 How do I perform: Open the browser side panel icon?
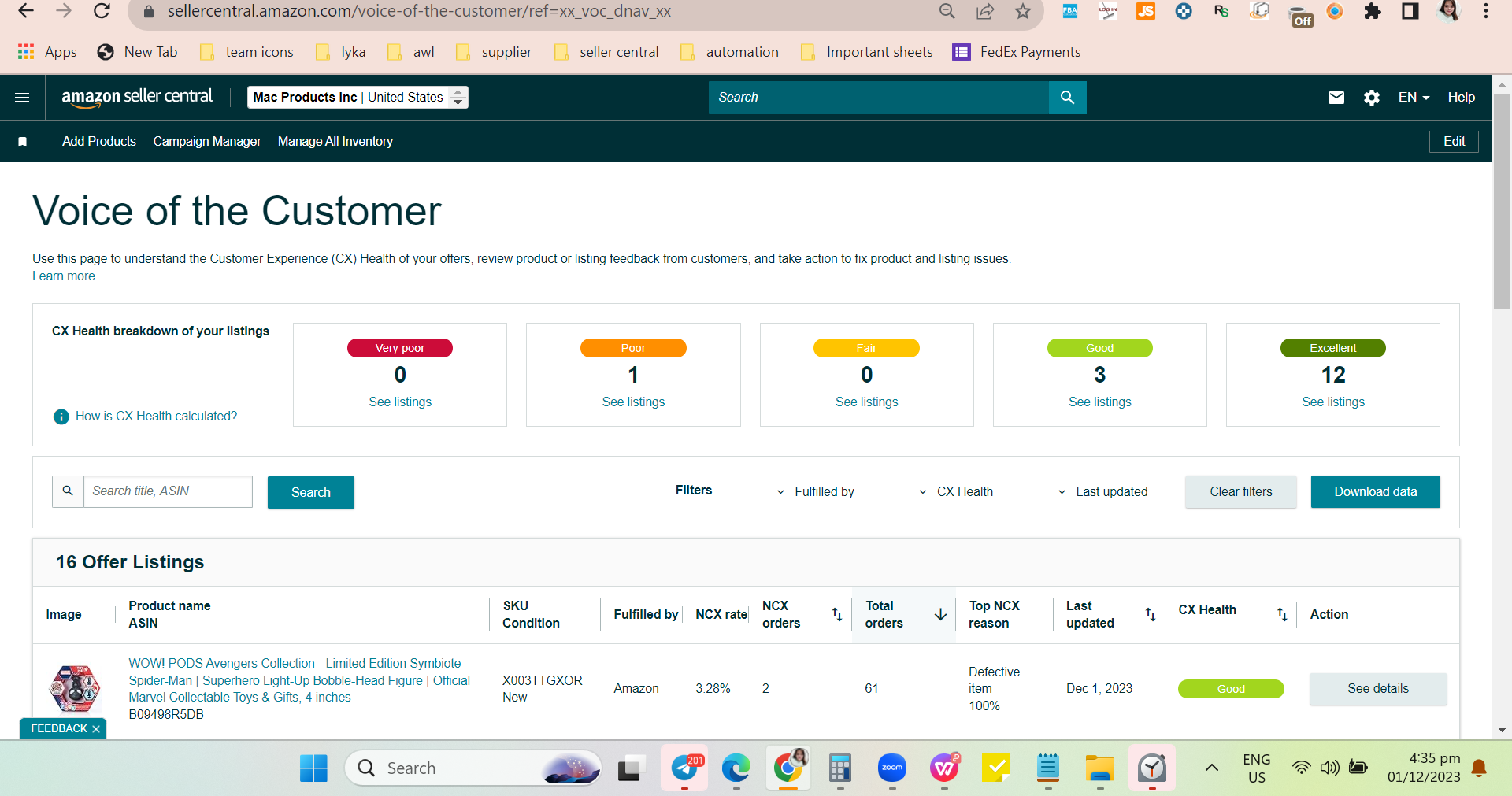coord(1410,12)
